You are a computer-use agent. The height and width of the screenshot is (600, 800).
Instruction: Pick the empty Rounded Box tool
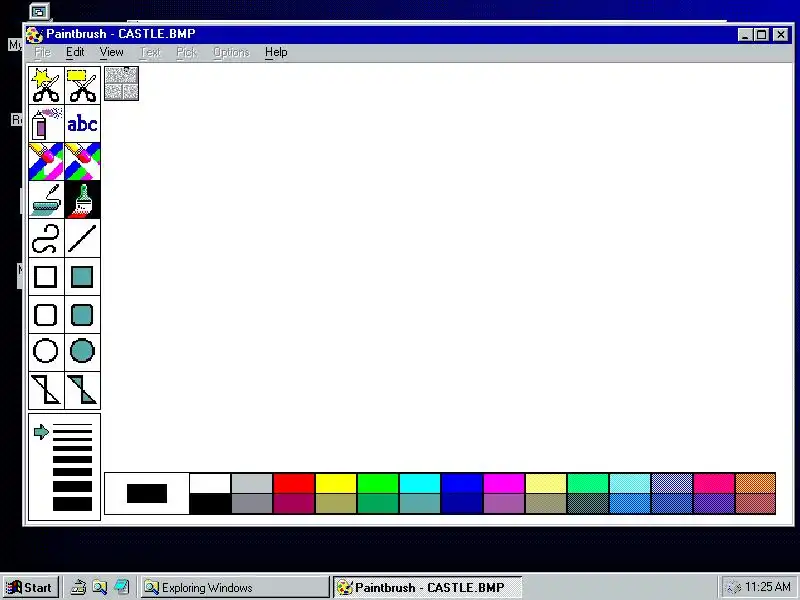pyautogui.click(x=46, y=315)
